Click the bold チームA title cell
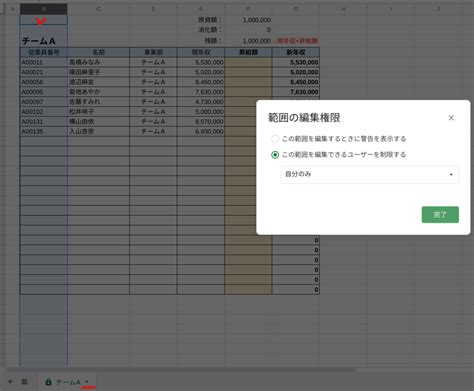 [44, 41]
